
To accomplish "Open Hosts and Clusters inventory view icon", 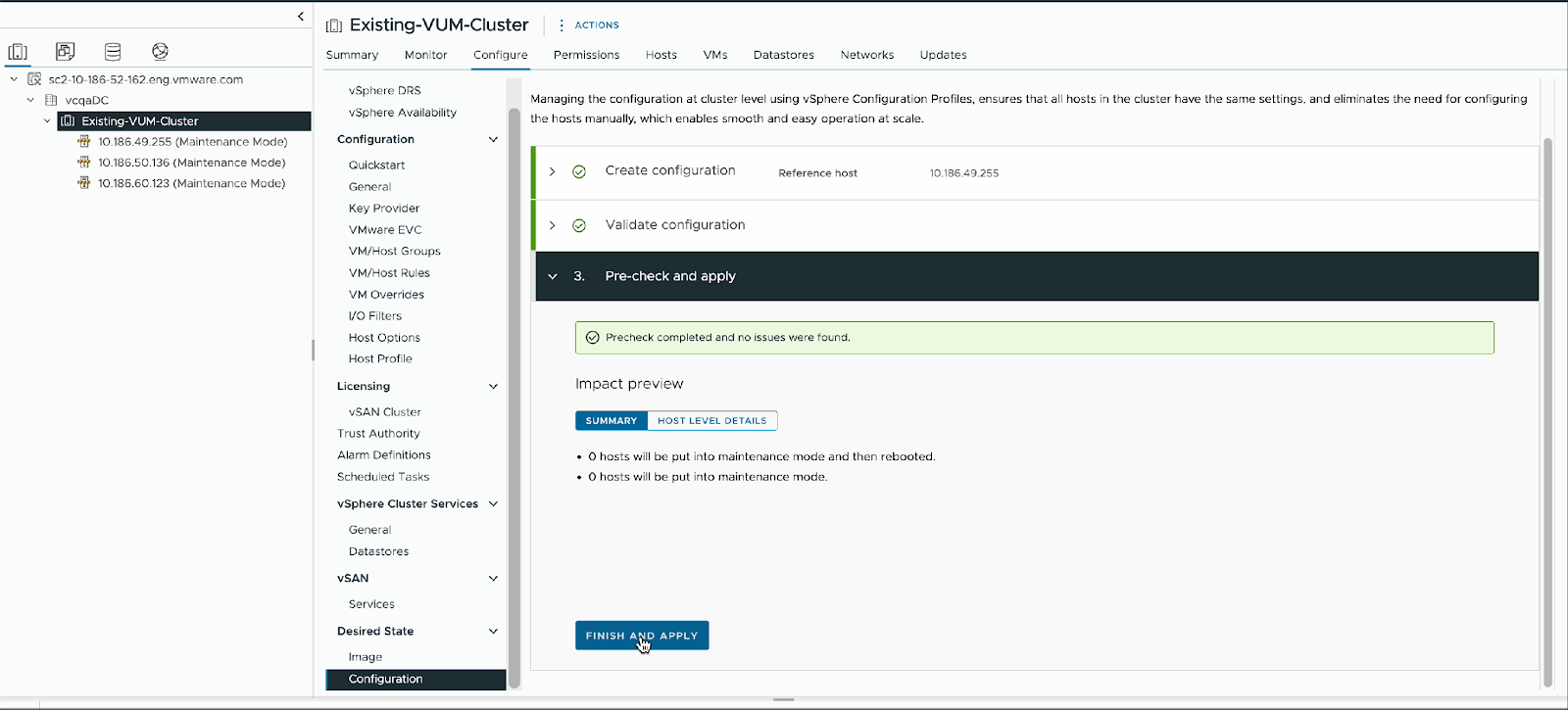I will click(x=18, y=51).
